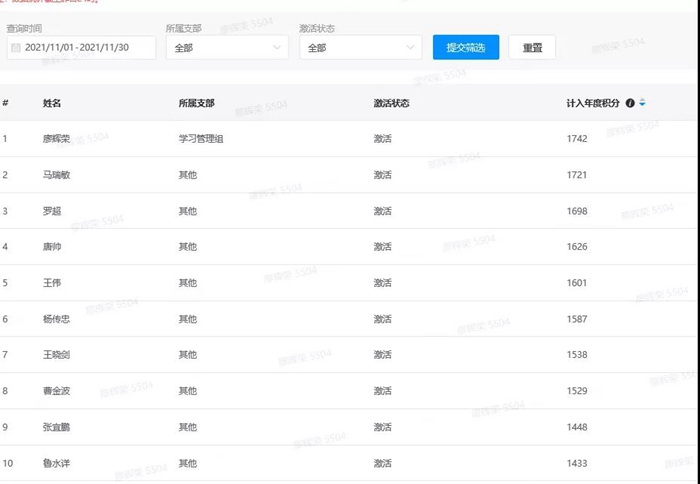Open the 所属支部 dropdown
Screen dimensions: 700x484
click(227, 47)
